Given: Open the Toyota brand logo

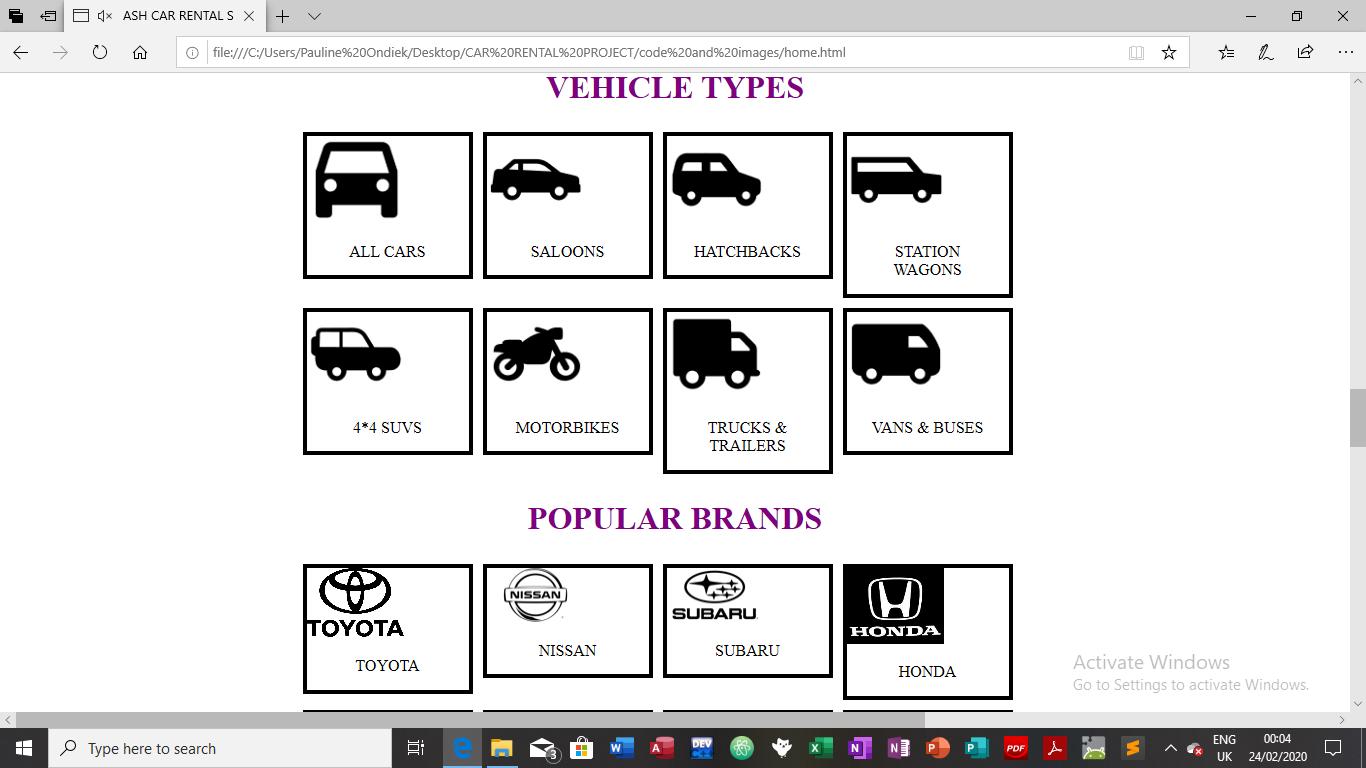Looking at the screenshot, I should point(356,603).
